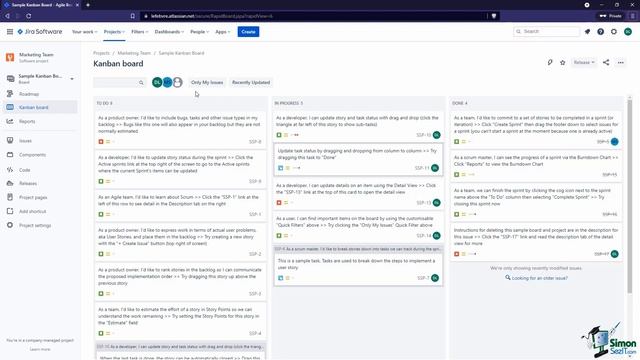Open the user profile avatar in header
The image size is (640, 360).
coord(628,31)
